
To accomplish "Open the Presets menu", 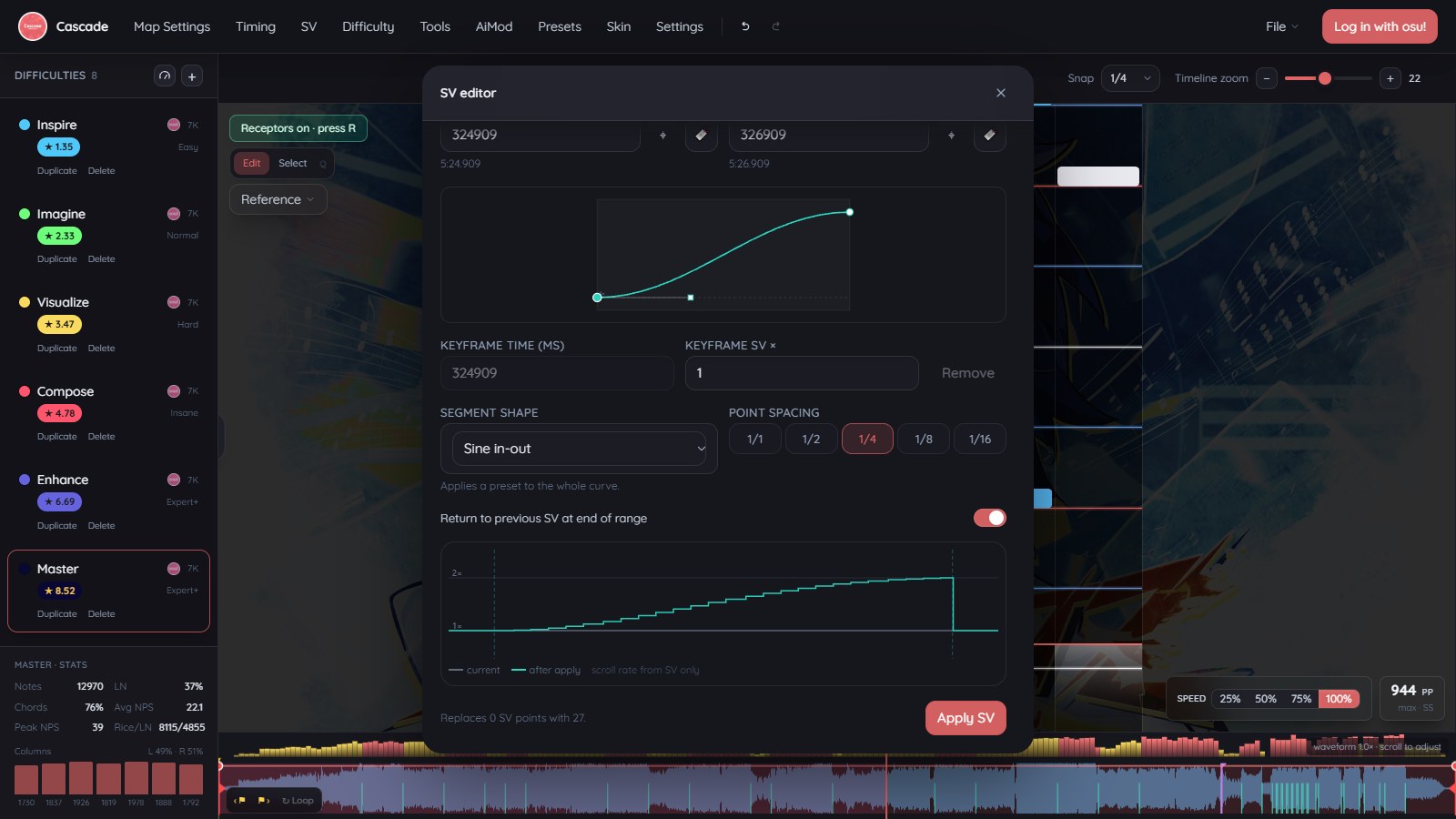I will click(560, 26).
